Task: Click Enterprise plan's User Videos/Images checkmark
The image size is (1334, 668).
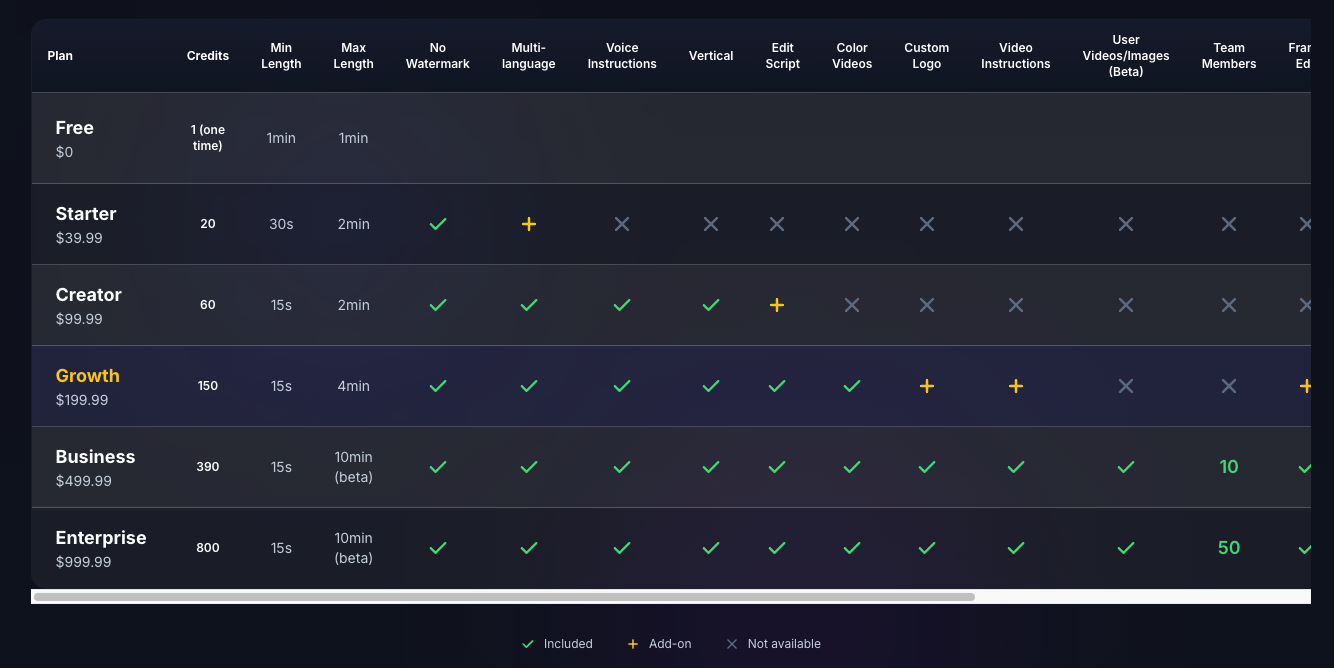Action: 1126,548
